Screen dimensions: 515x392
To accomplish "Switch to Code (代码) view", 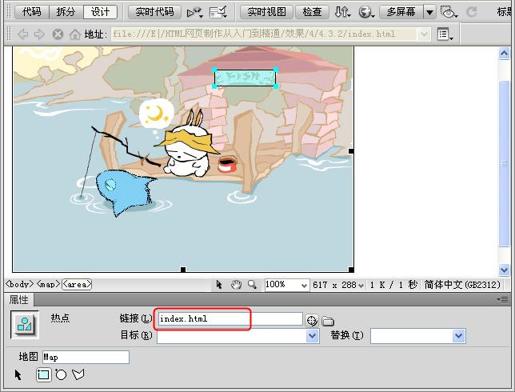I will point(32,12).
